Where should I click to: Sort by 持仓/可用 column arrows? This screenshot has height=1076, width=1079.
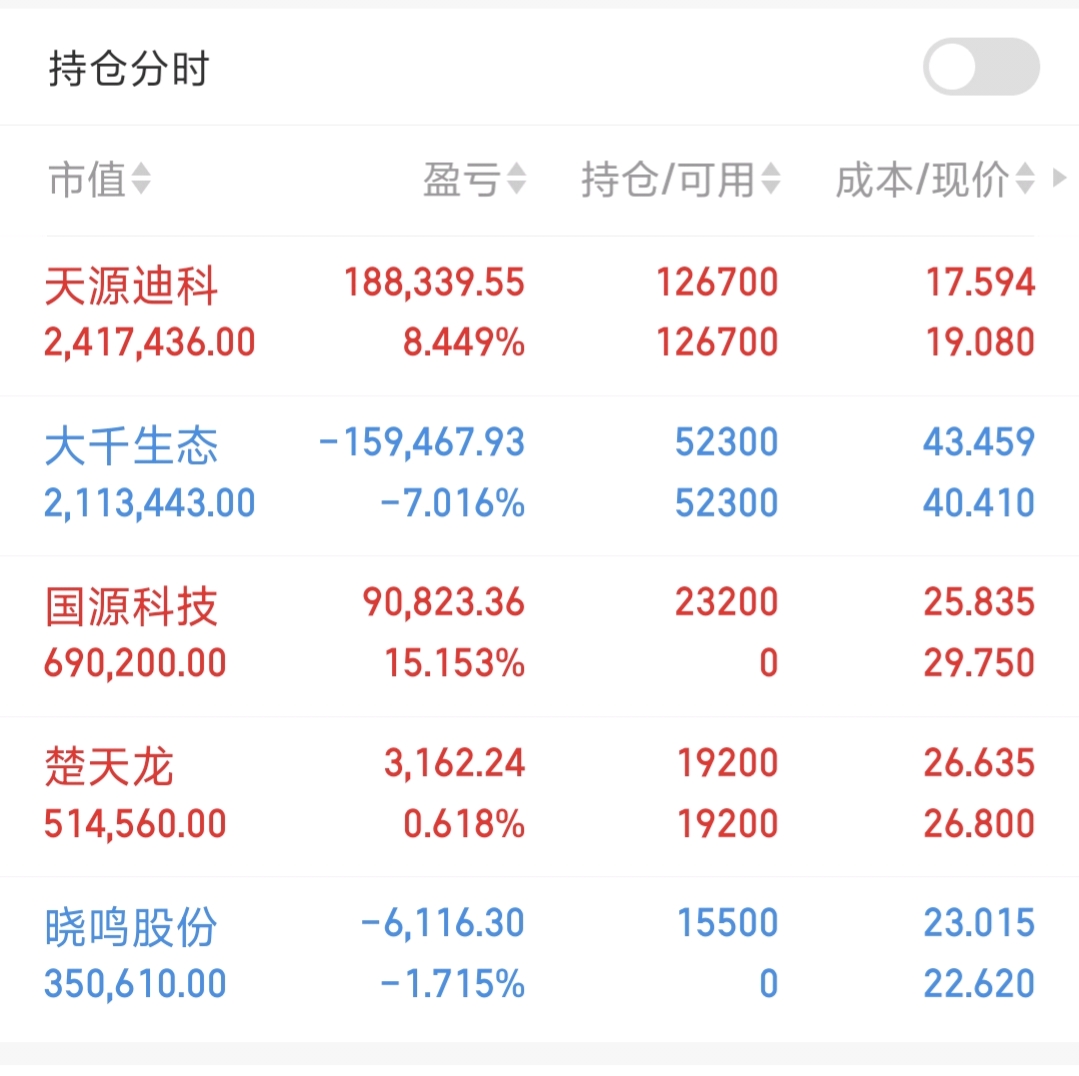point(771,179)
